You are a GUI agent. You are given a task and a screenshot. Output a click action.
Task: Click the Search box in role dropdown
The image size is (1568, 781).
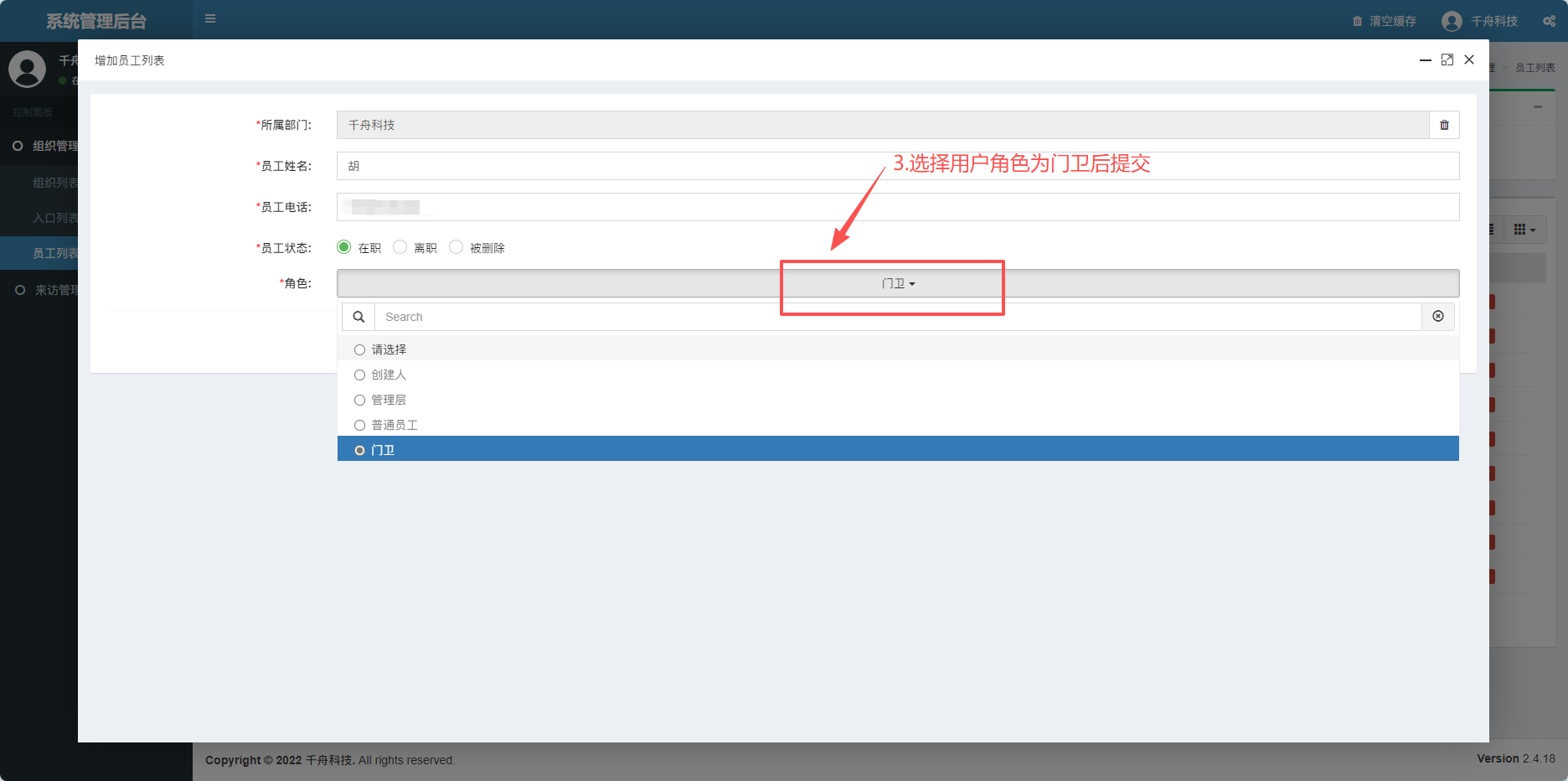tap(897, 317)
